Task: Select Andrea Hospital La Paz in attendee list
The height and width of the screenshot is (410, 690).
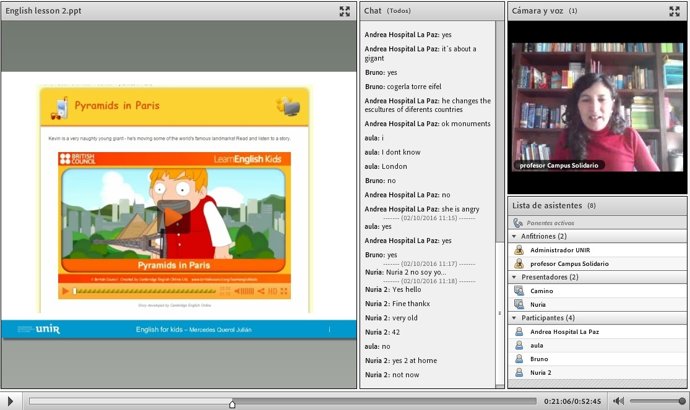Action: 565,331
